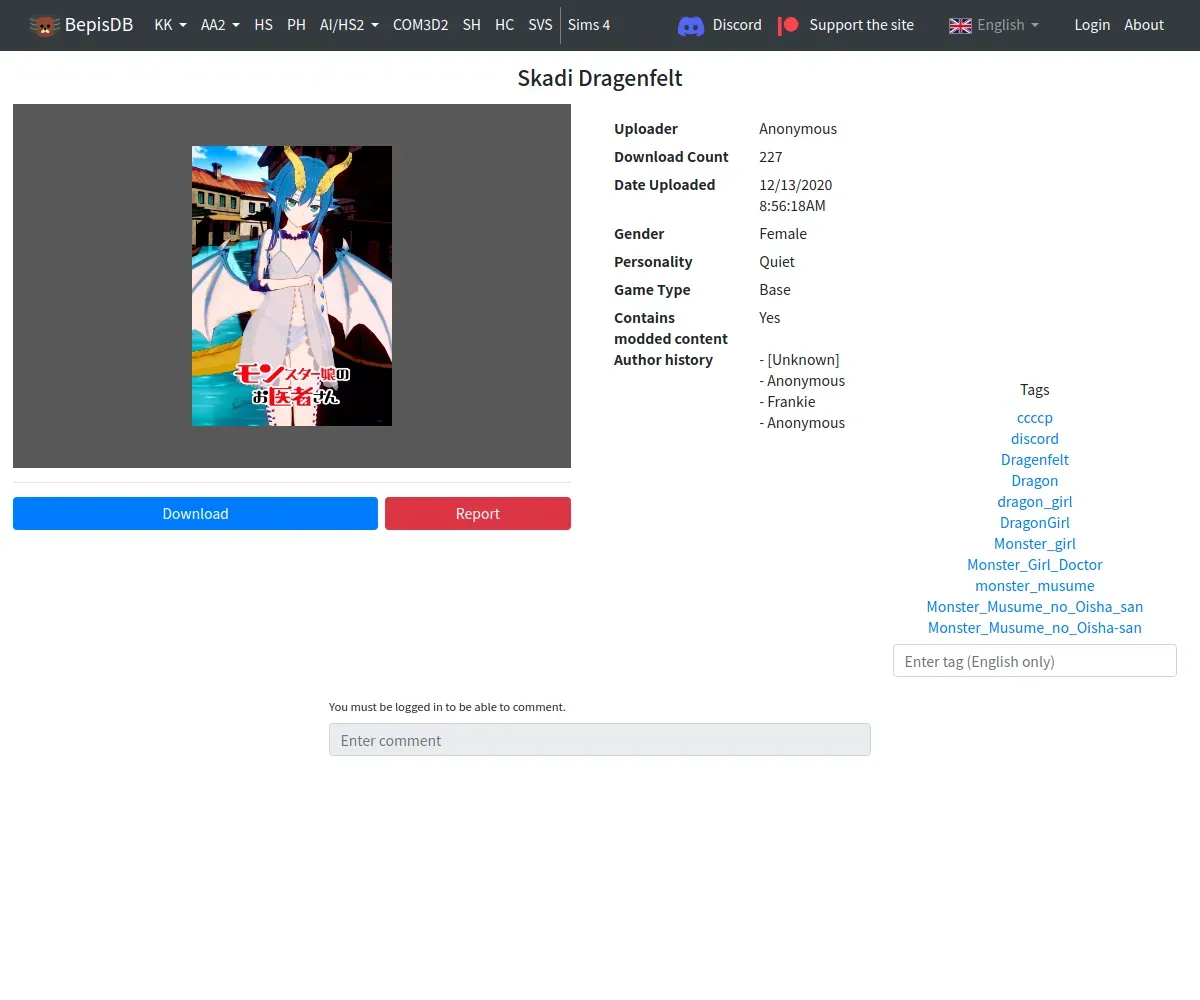This screenshot has width=1200, height=1000.
Task: Open the DragonGirl tag
Action: [1035, 523]
